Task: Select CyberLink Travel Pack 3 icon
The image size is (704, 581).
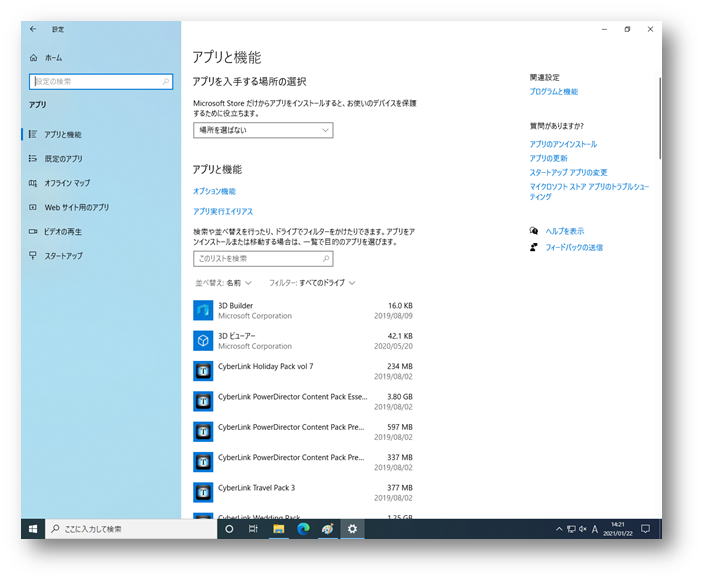Action: pyautogui.click(x=203, y=493)
